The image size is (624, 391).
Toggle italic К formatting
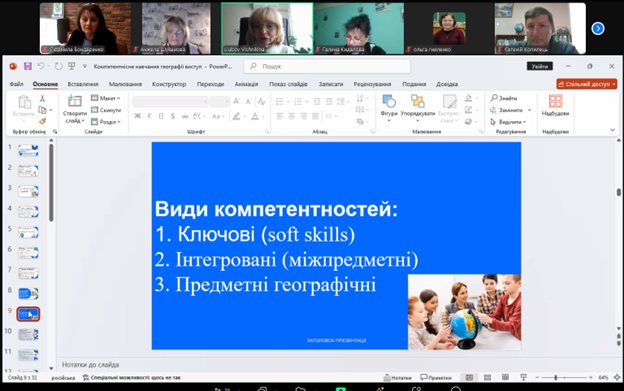pos(149,116)
